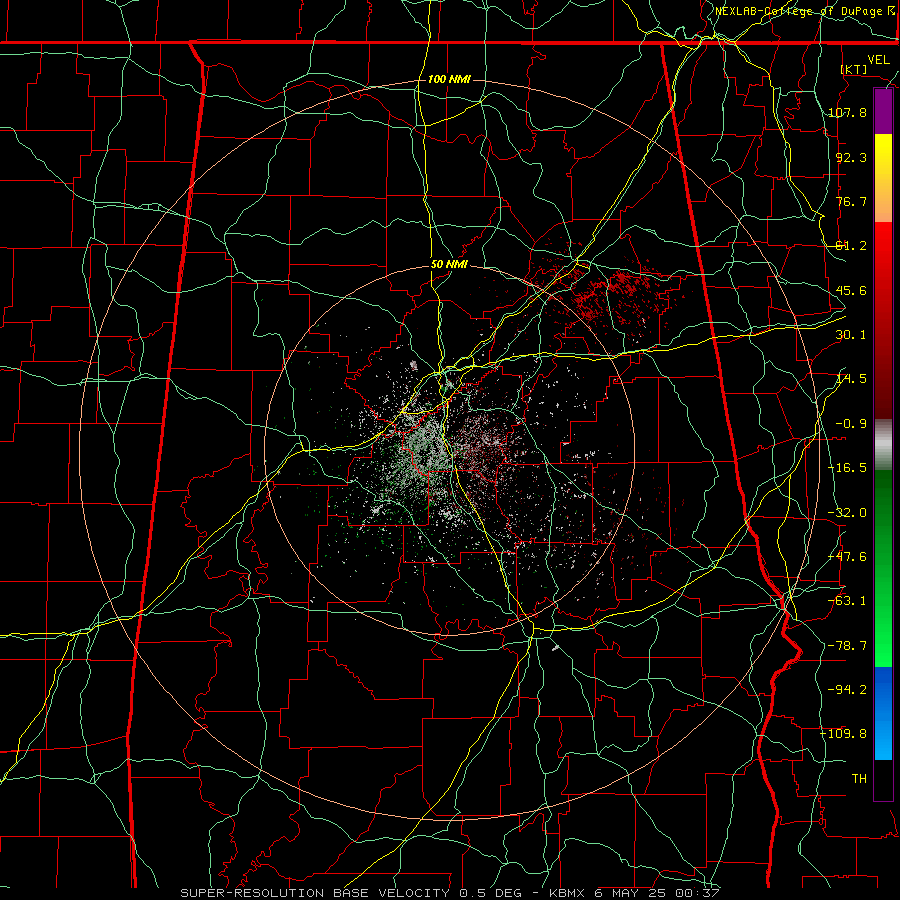
Task: Click the 61.2 velocity scale value
Action: 851,246
